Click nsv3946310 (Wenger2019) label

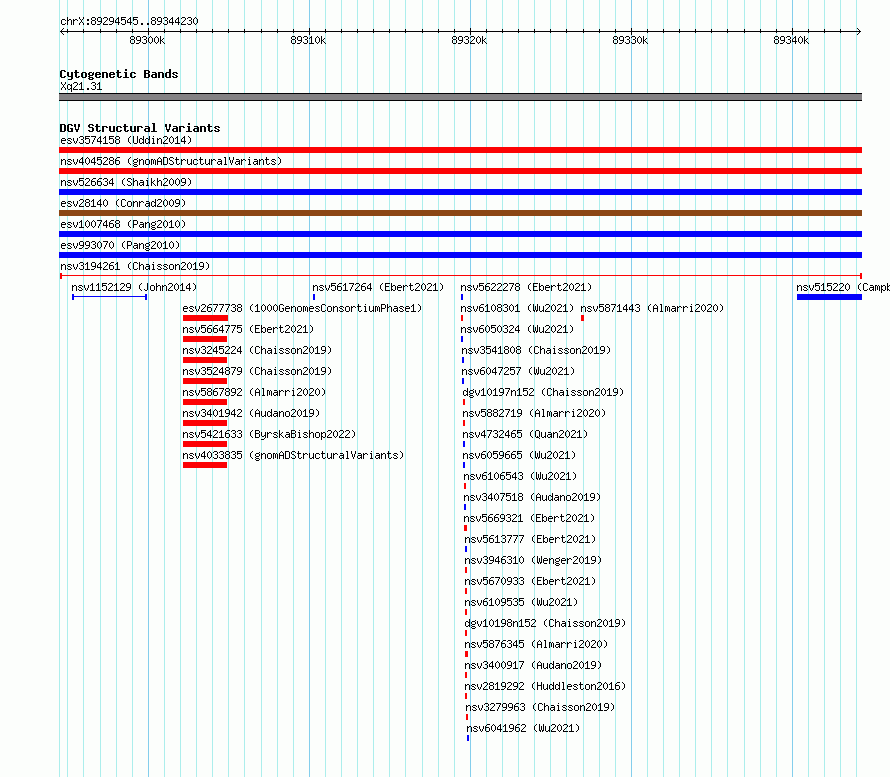[534, 560]
